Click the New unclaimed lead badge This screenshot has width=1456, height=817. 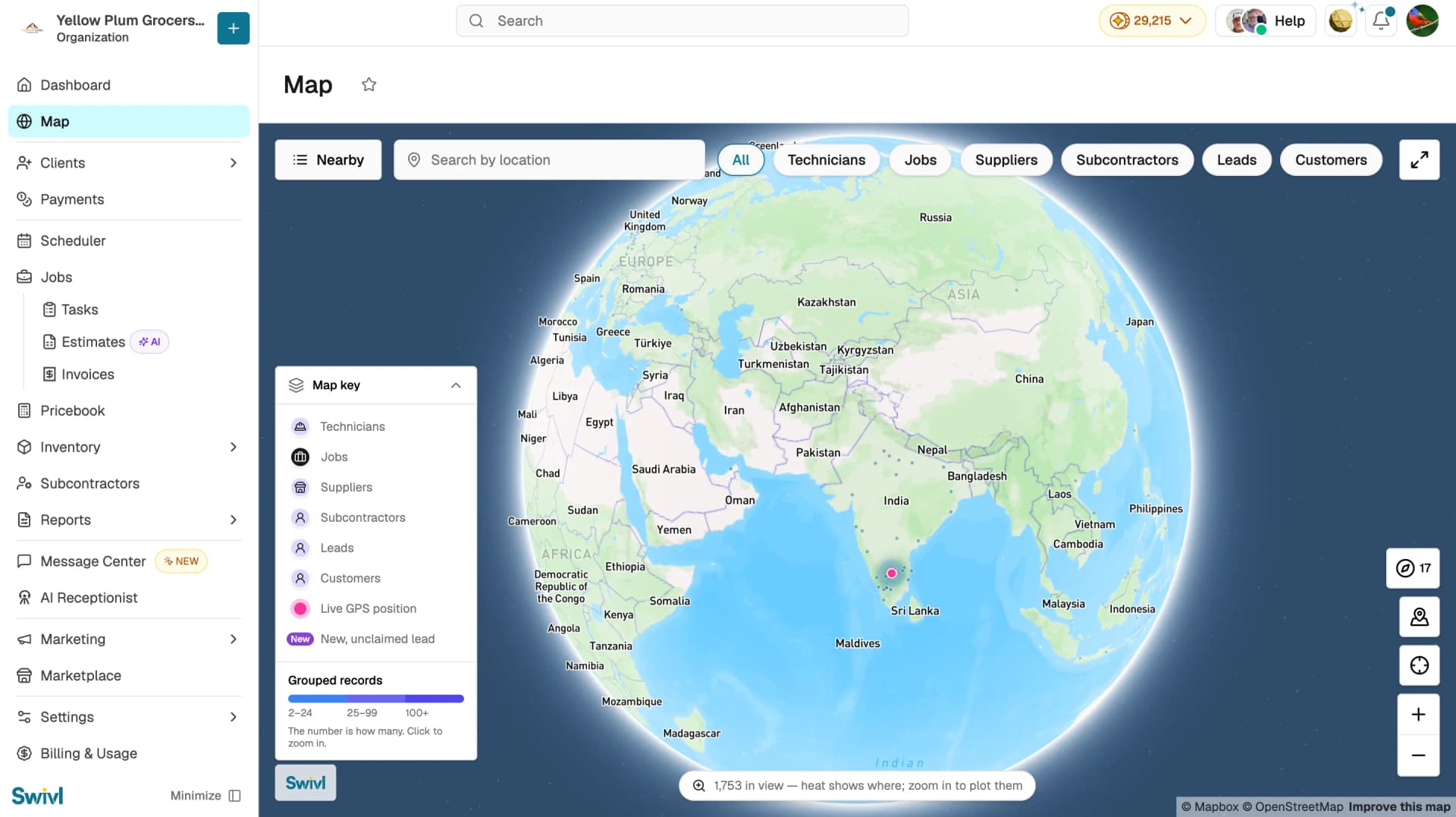[300, 639]
